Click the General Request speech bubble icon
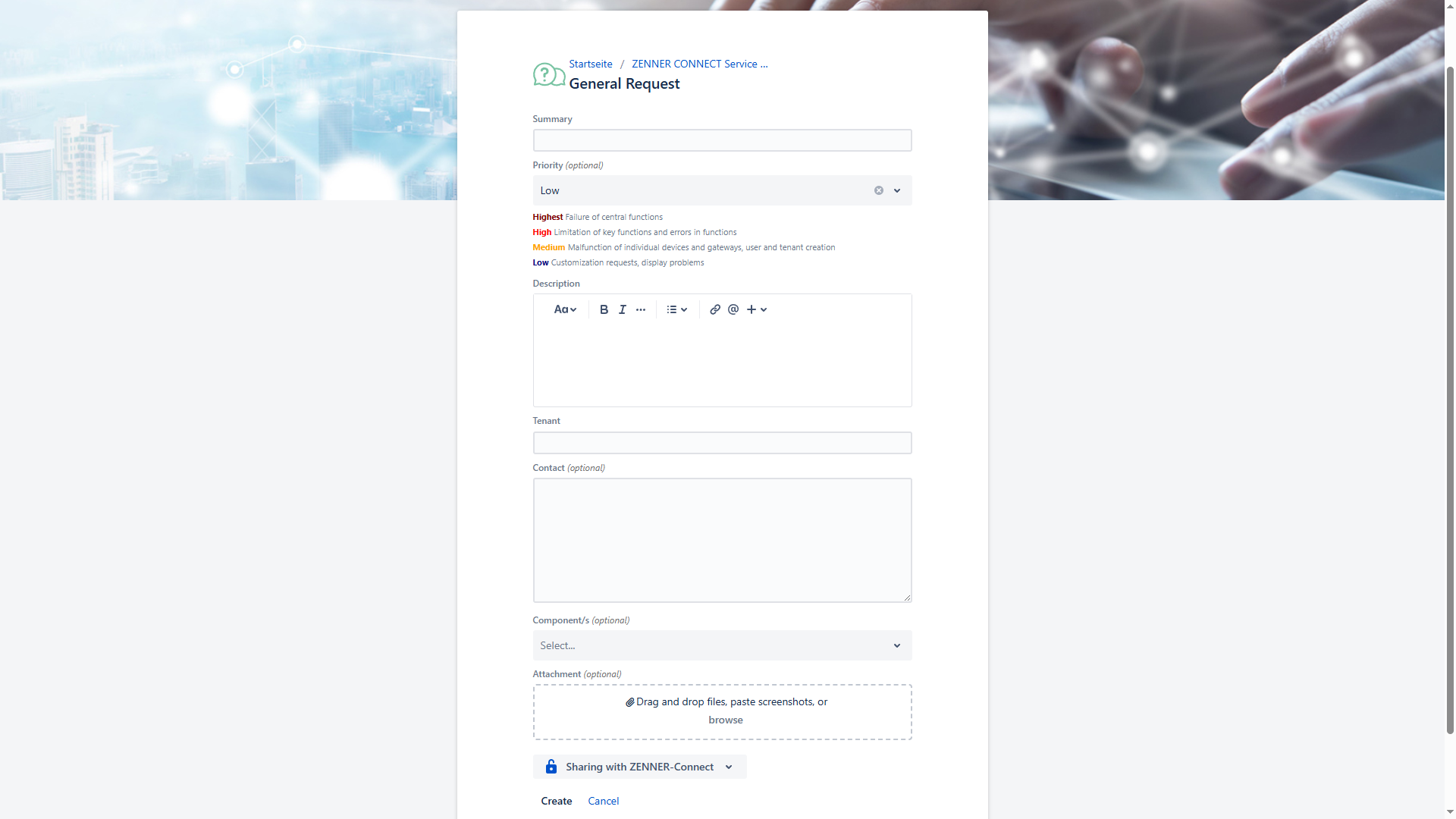1456x819 pixels. [x=548, y=74]
